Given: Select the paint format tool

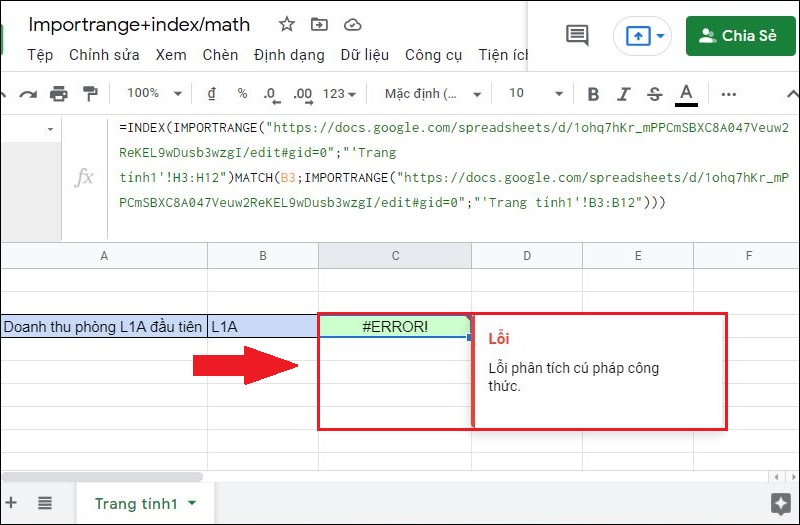Looking at the screenshot, I should [90, 93].
